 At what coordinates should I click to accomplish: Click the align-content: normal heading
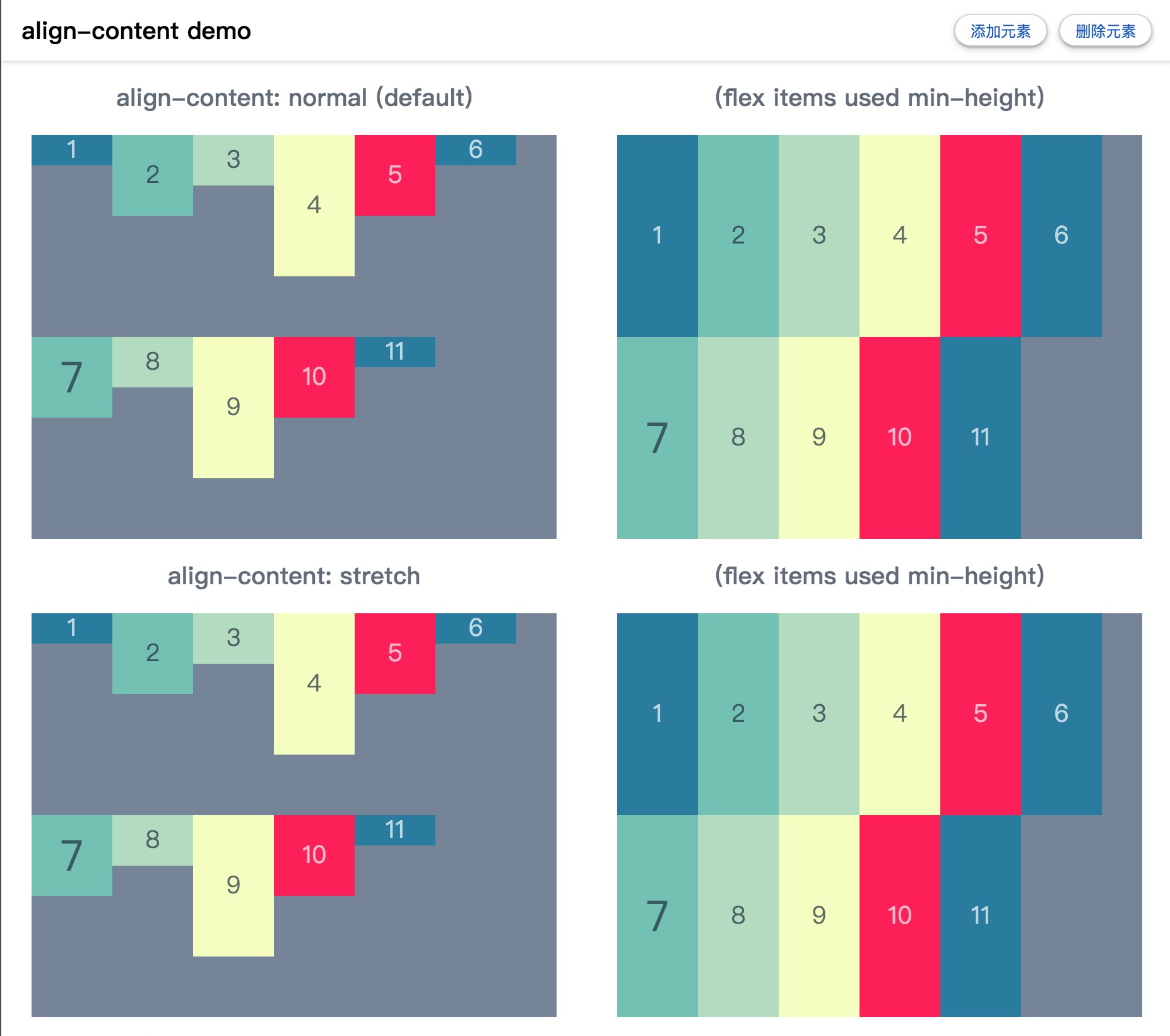pyautogui.click(x=294, y=97)
